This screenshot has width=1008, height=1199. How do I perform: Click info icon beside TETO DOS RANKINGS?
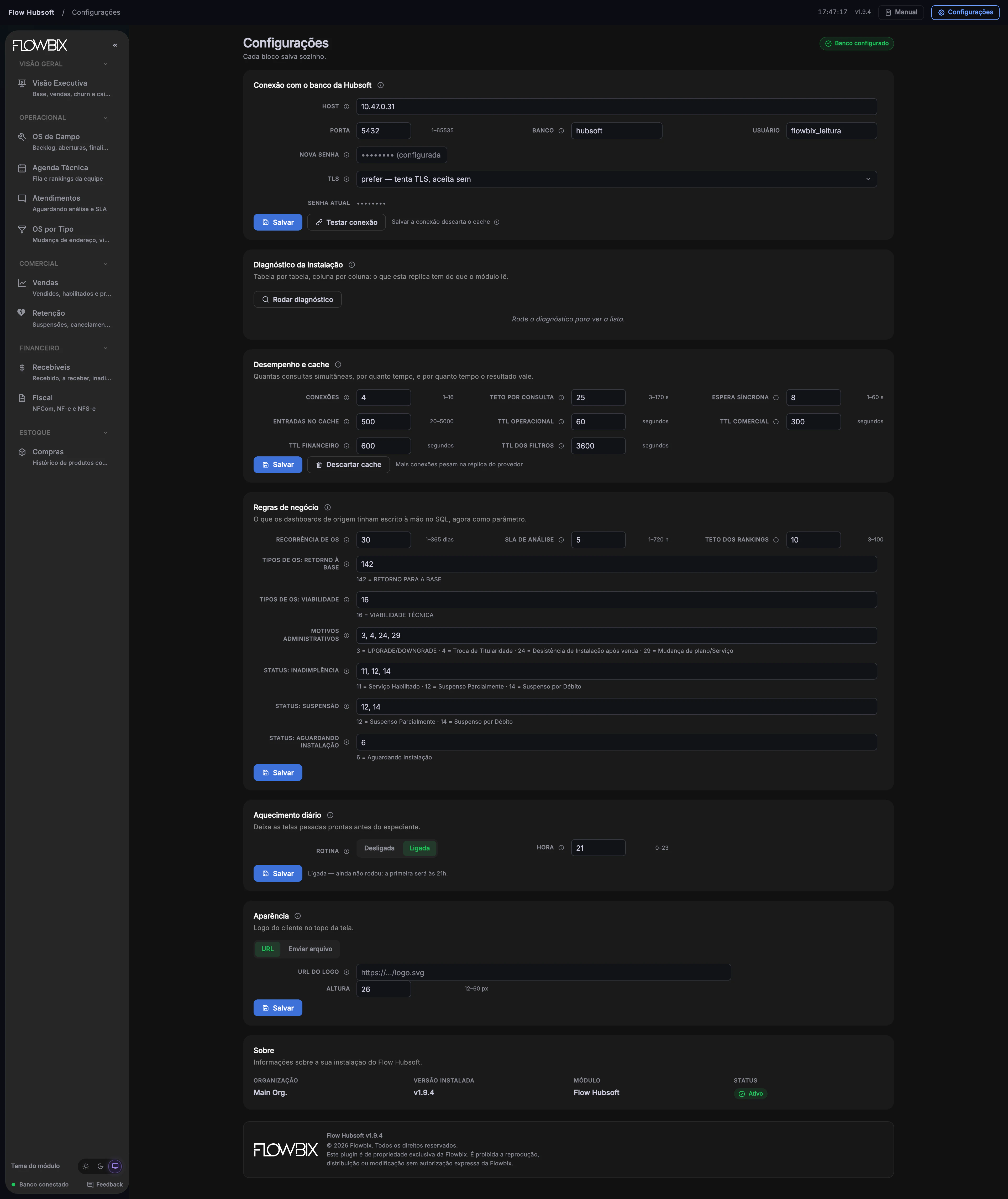(776, 540)
